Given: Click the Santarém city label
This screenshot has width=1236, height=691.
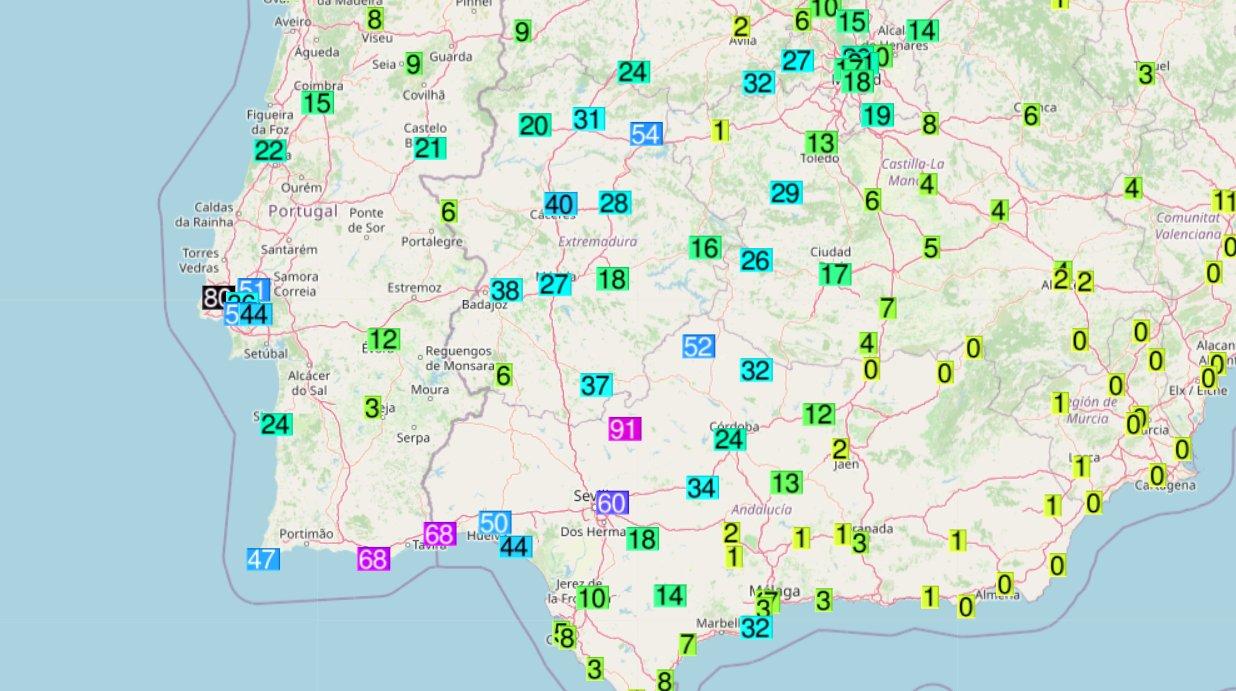Looking at the screenshot, I should [288, 249].
